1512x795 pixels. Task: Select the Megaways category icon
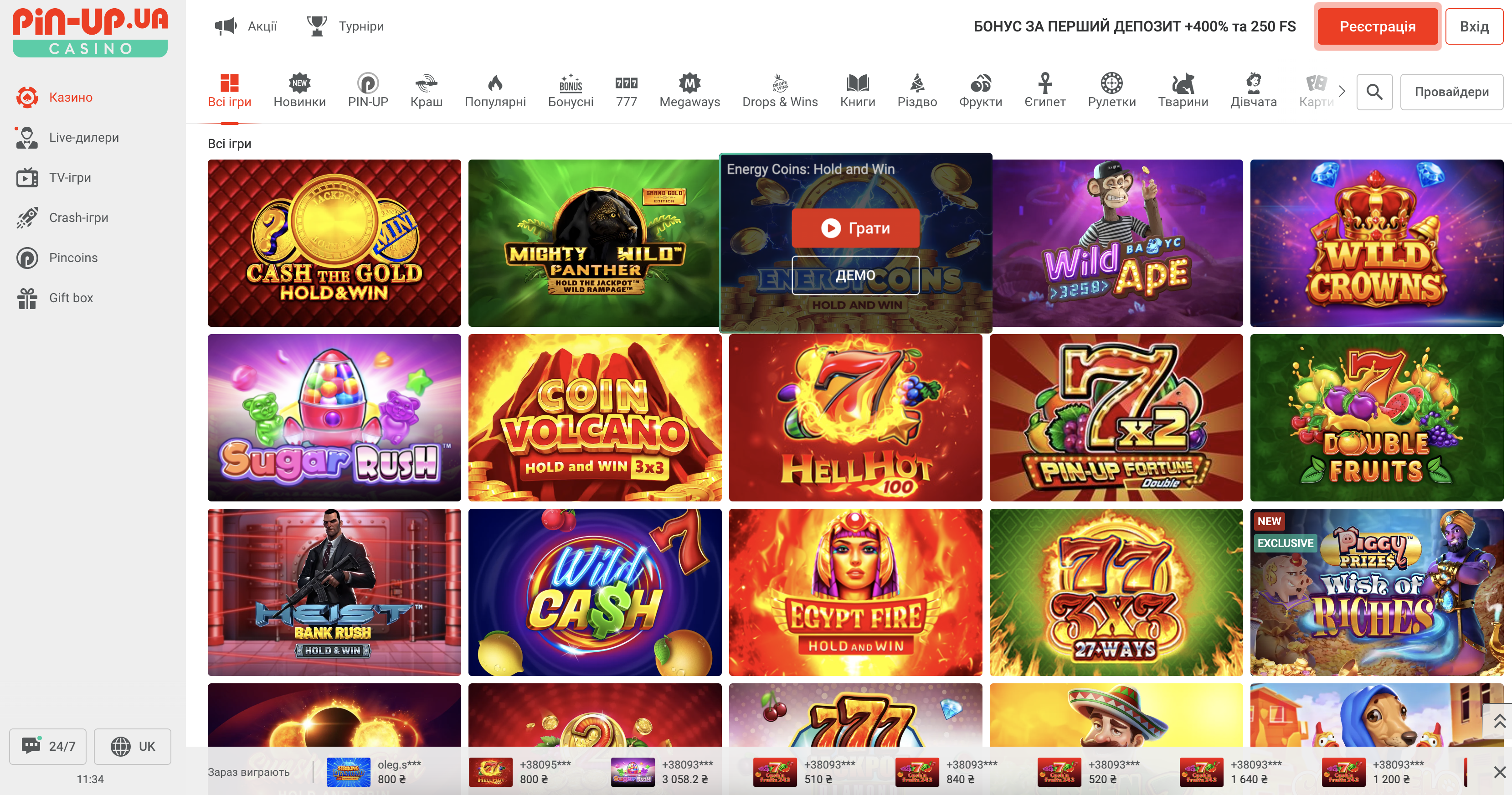(689, 83)
